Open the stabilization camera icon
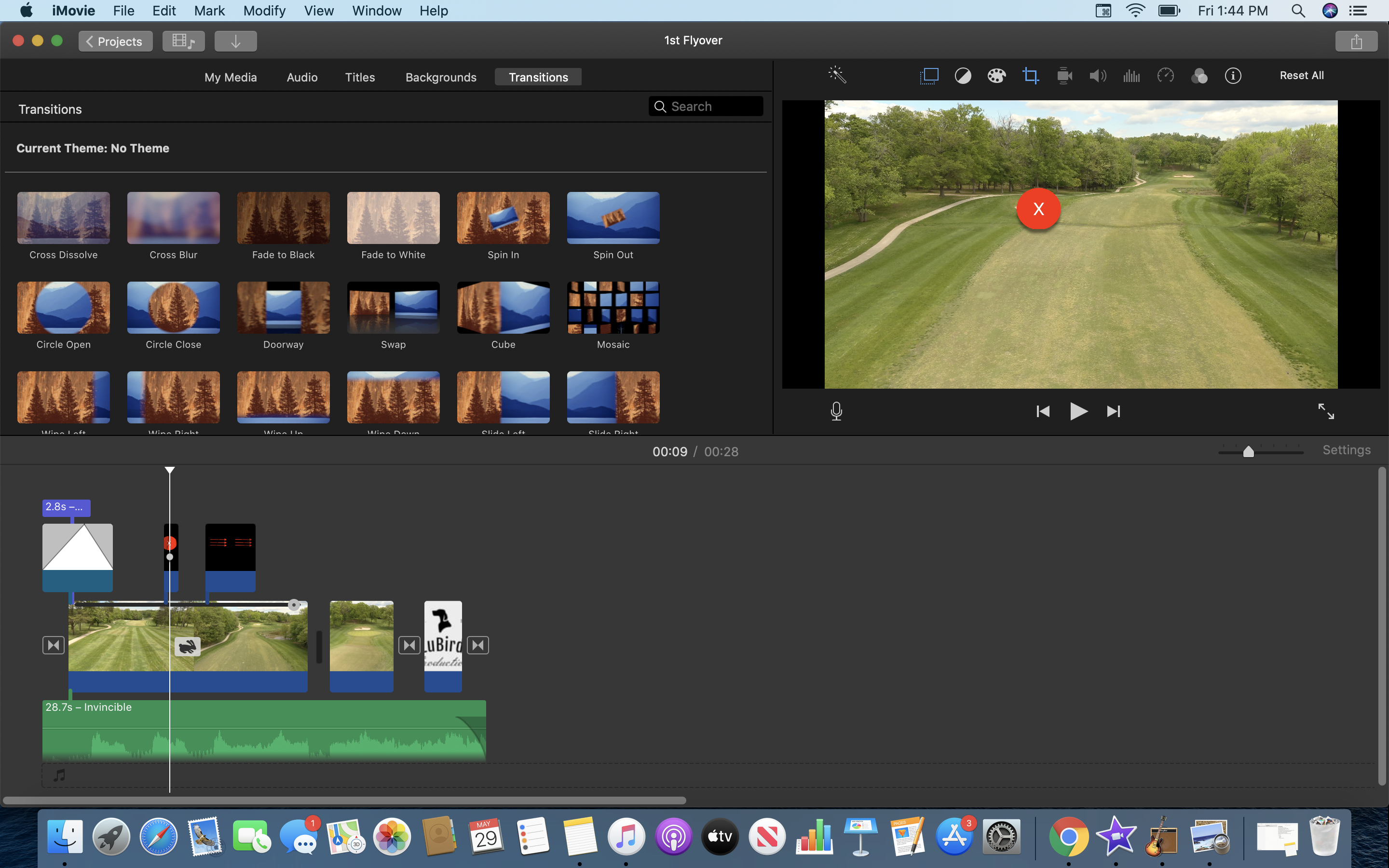Image resolution: width=1389 pixels, height=868 pixels. 1064,76
